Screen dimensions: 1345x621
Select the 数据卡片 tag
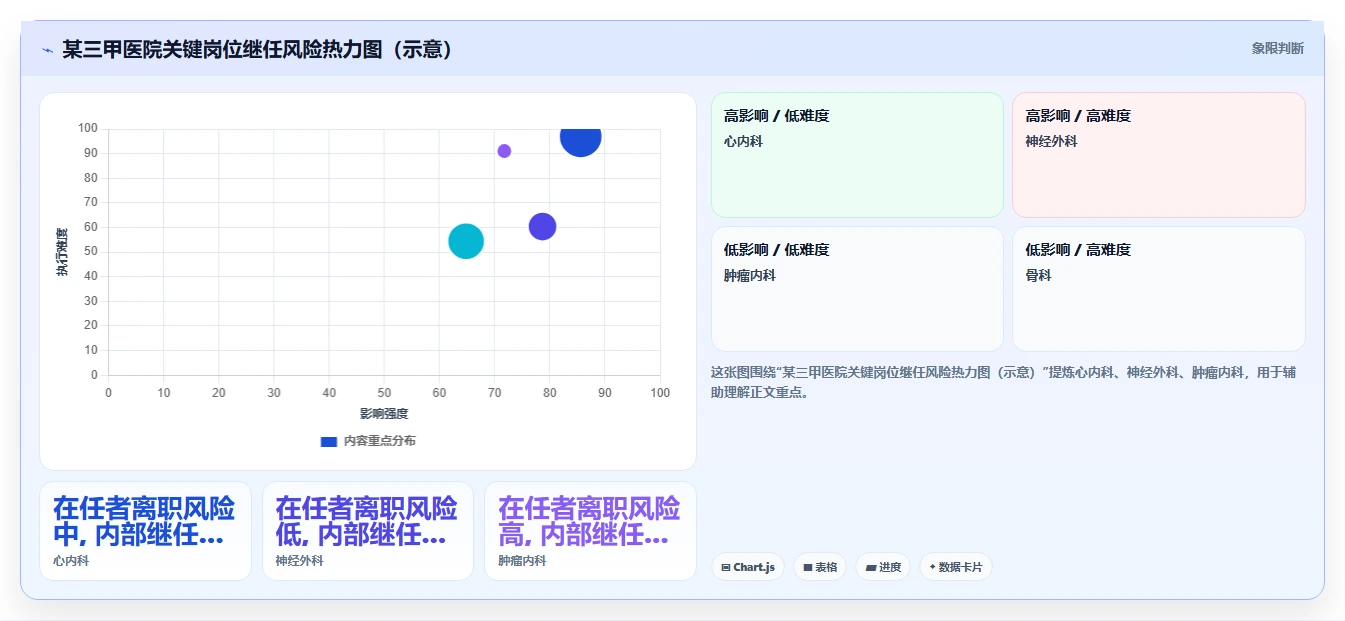tap(956, 567)
